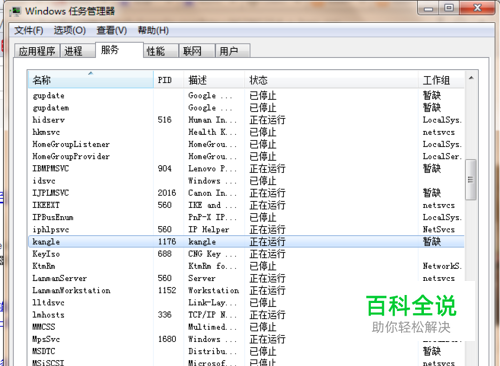The height and width of the screenshot is (366, 500).
Task: Switch to the 联网 tab
Action: pyautogui.click(x=197, y=51)
